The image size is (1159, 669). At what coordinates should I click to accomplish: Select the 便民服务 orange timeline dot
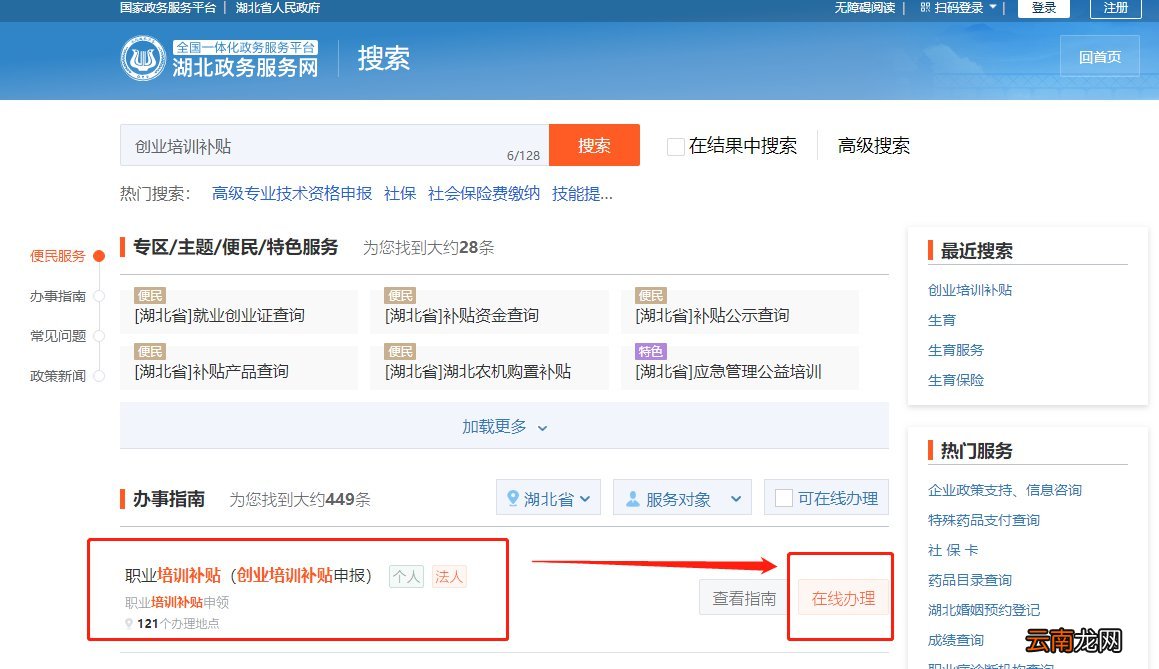[x=99, y=256]
